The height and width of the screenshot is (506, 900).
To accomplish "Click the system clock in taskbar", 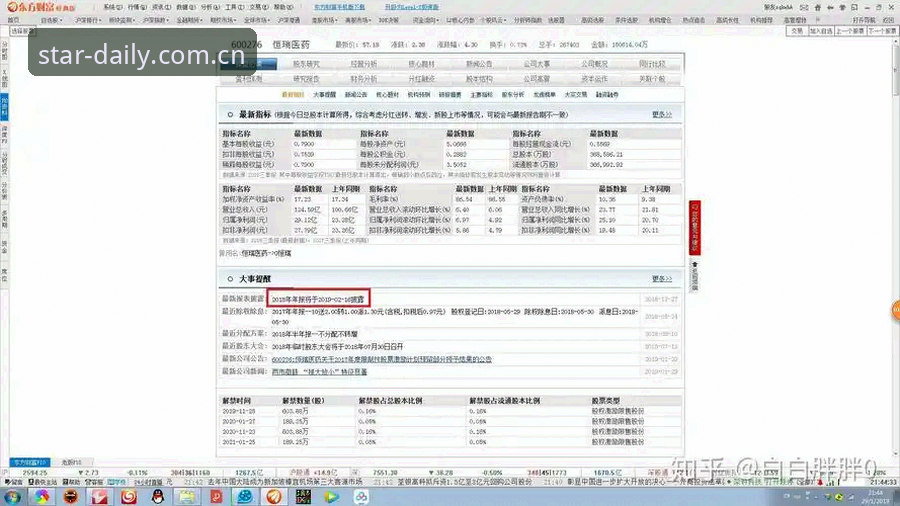I will click(x=875, y=497).
